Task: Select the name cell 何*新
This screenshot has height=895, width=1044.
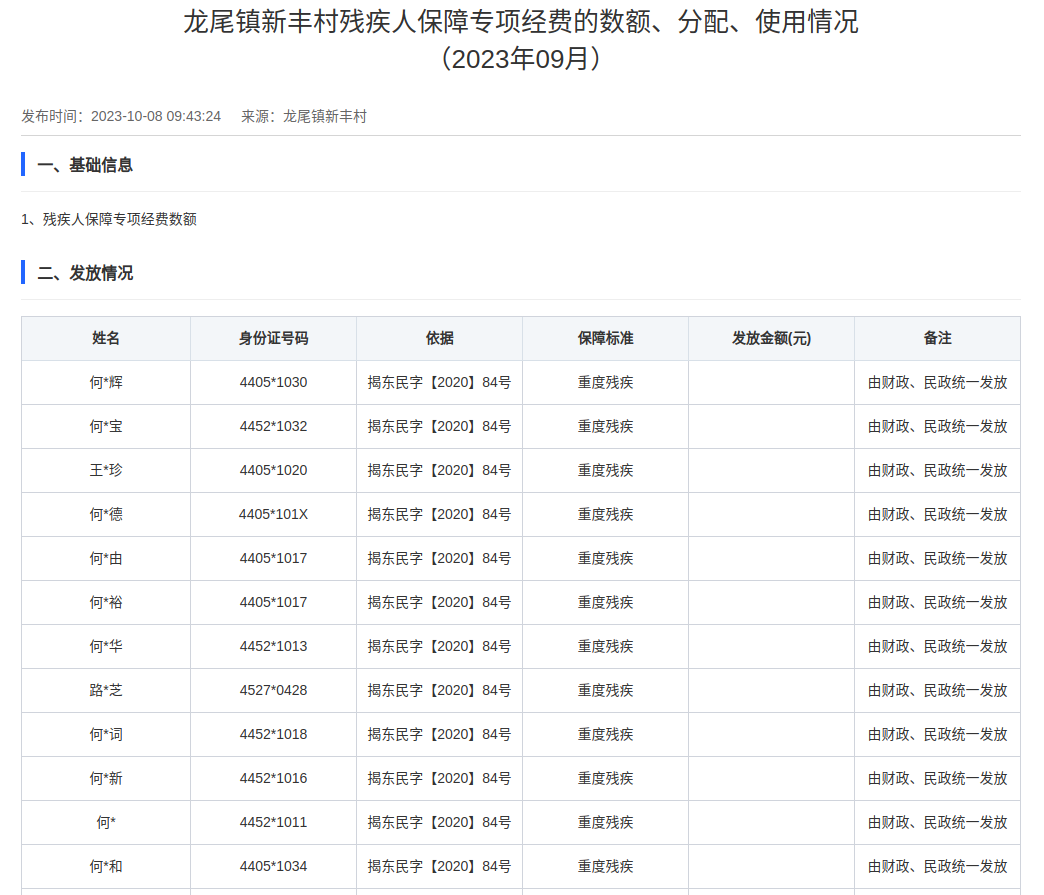Action: 106,778
